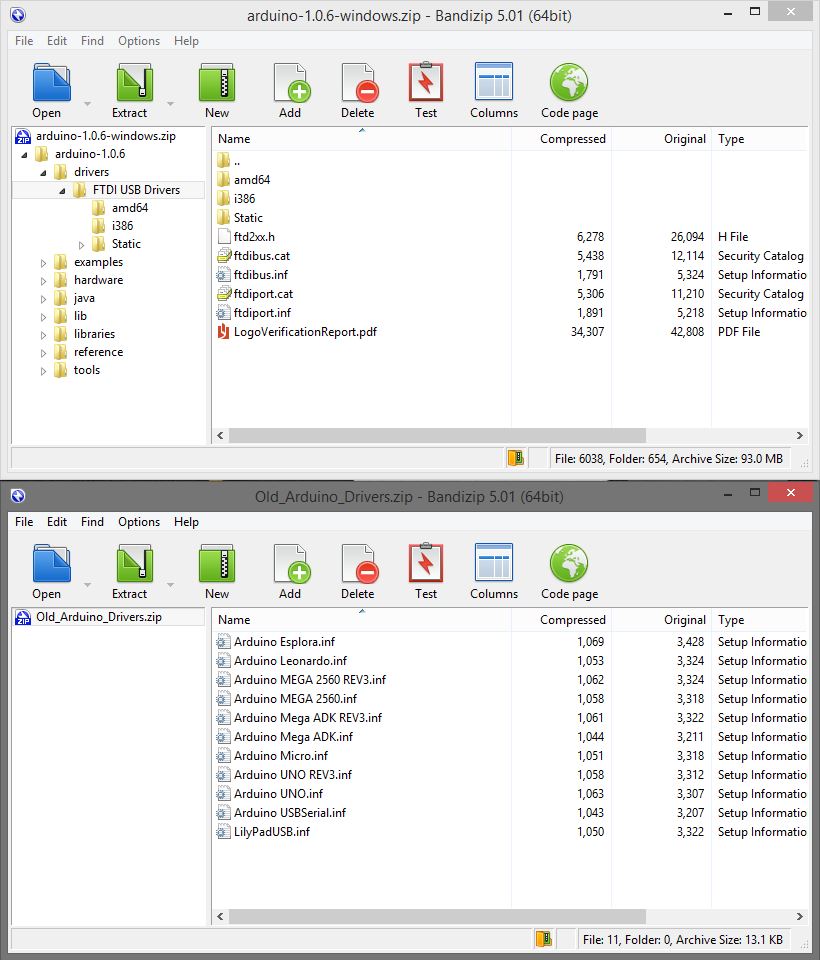Sort by Name column in arduino-1.0.6 window
The height and width of the screenshot is (960, 820).
(x=361, y=139)
